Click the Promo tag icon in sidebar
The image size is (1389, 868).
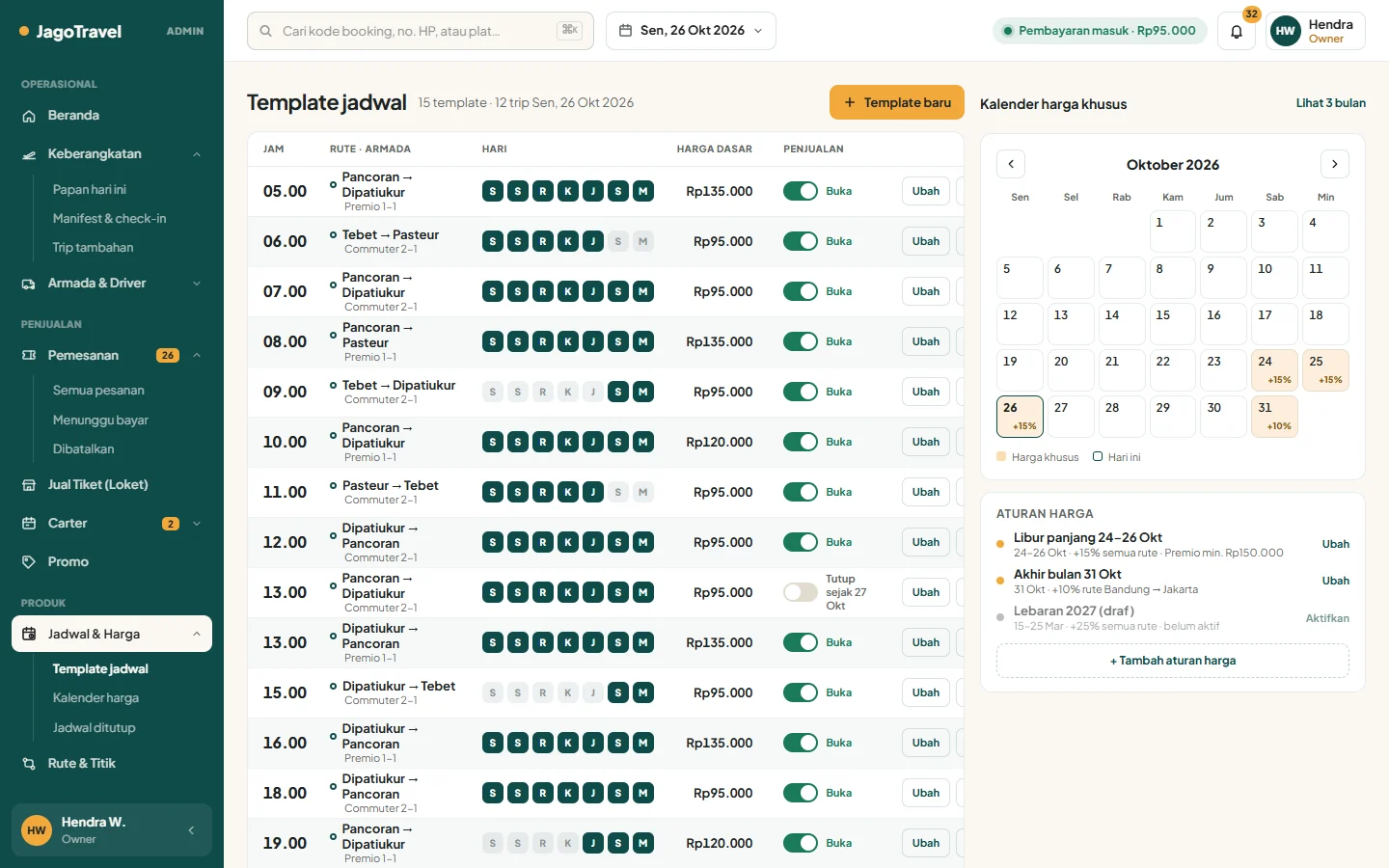(29, 561)
